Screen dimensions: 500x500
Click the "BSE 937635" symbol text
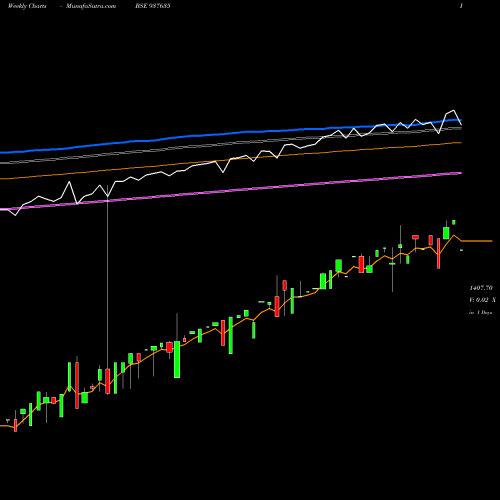153,6
